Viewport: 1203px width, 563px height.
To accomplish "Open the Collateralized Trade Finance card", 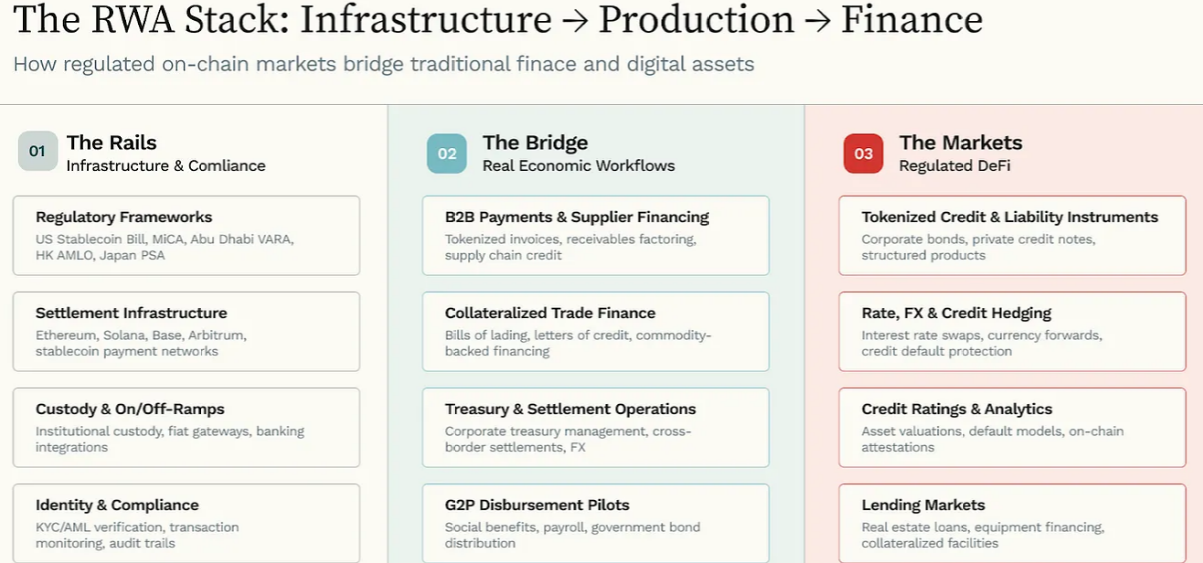I will (x=595, y=331).
